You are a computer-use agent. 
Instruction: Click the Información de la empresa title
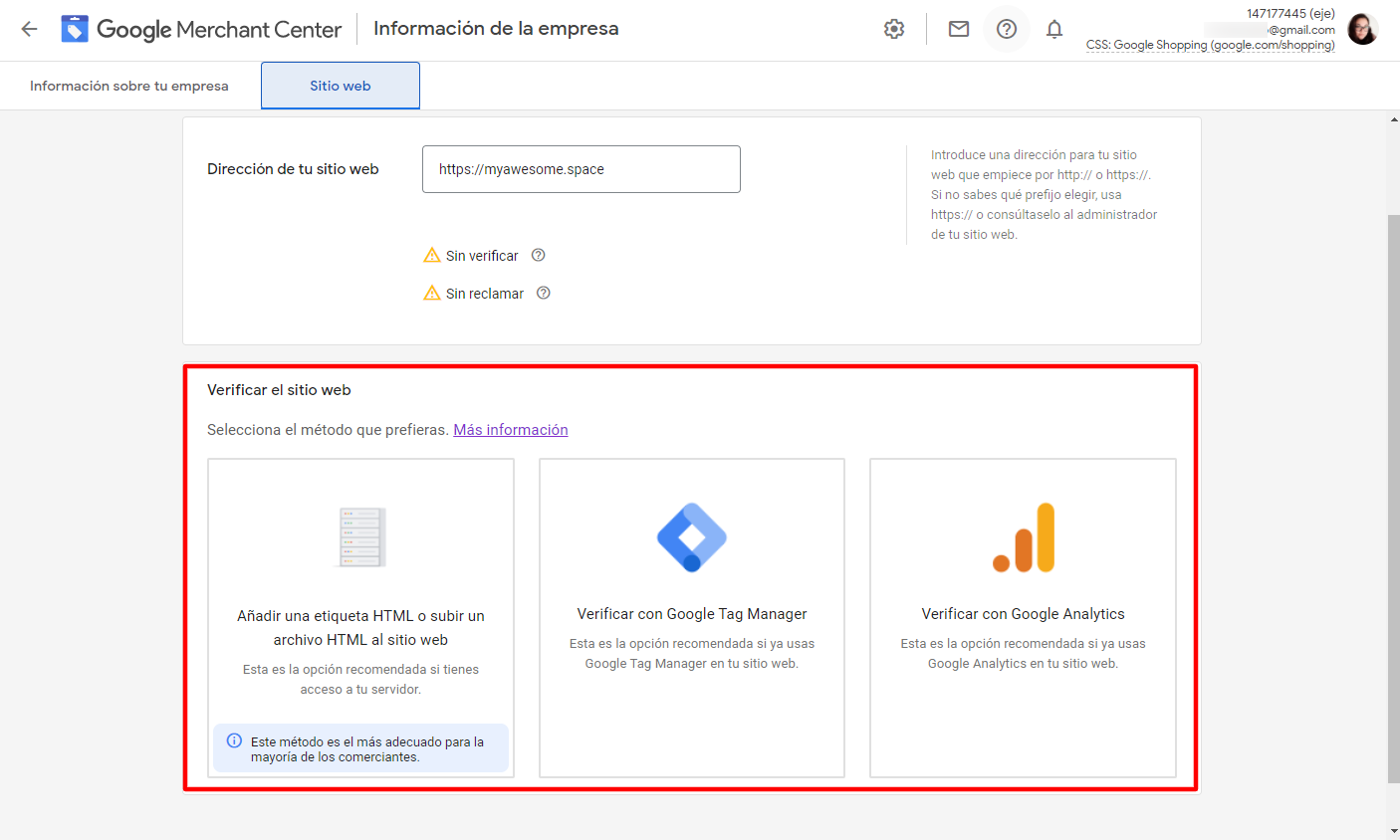click(x=496, y=29)
